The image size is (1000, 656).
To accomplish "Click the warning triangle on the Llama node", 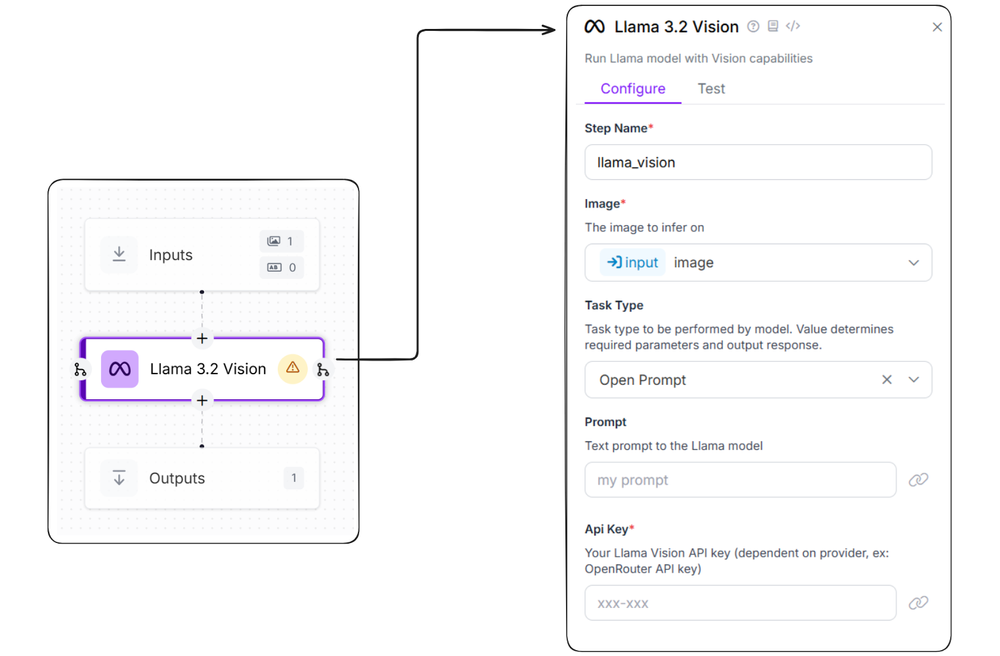I will click(x=292, y=369).
